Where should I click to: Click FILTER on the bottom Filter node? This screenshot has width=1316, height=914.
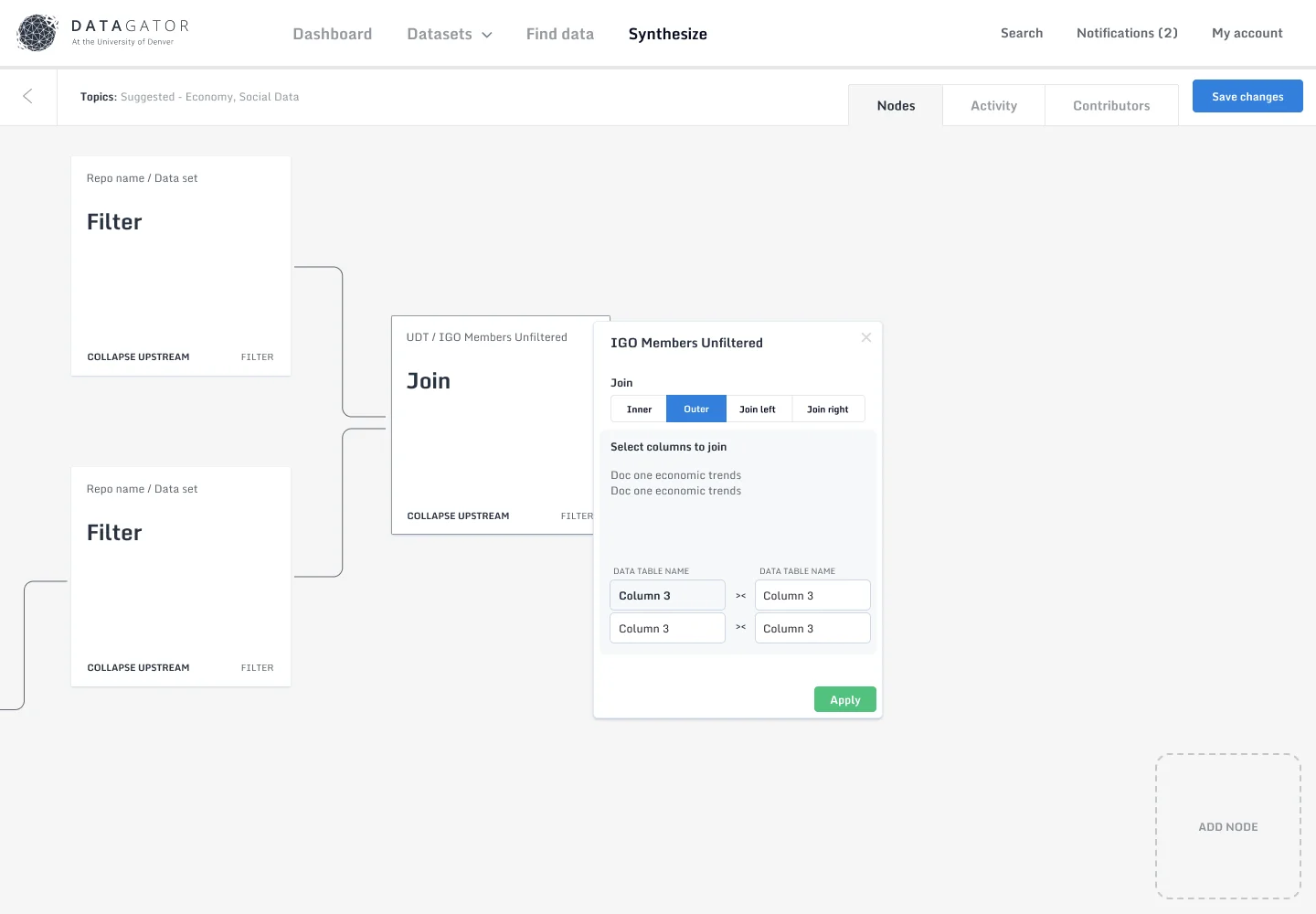(x=257, y=668)
